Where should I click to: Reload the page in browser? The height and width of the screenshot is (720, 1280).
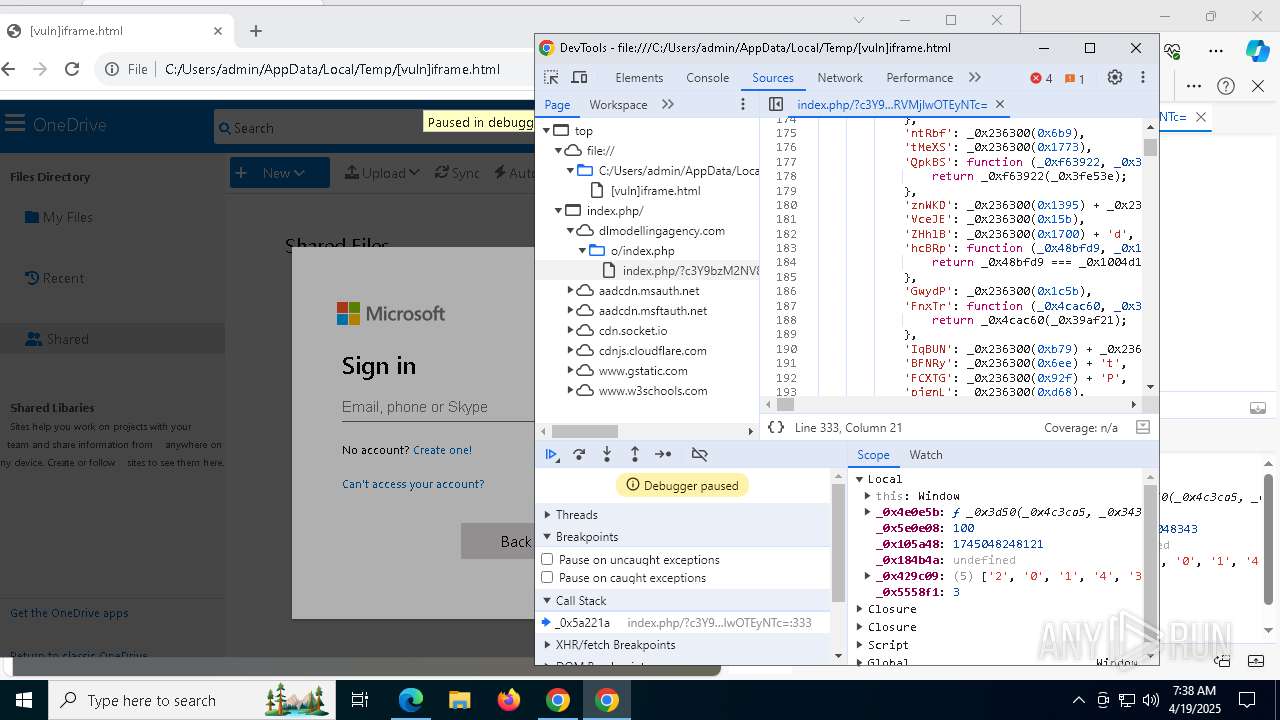(x=72, y=69)
